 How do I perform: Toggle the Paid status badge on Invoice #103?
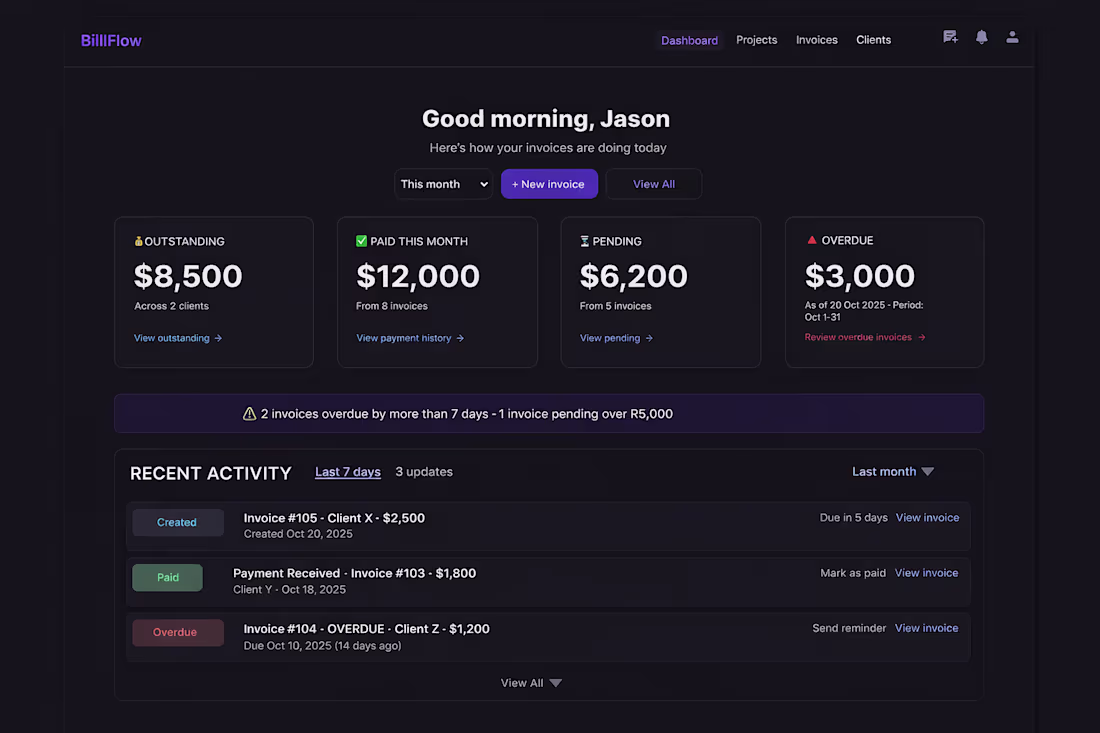coord(167,577)
